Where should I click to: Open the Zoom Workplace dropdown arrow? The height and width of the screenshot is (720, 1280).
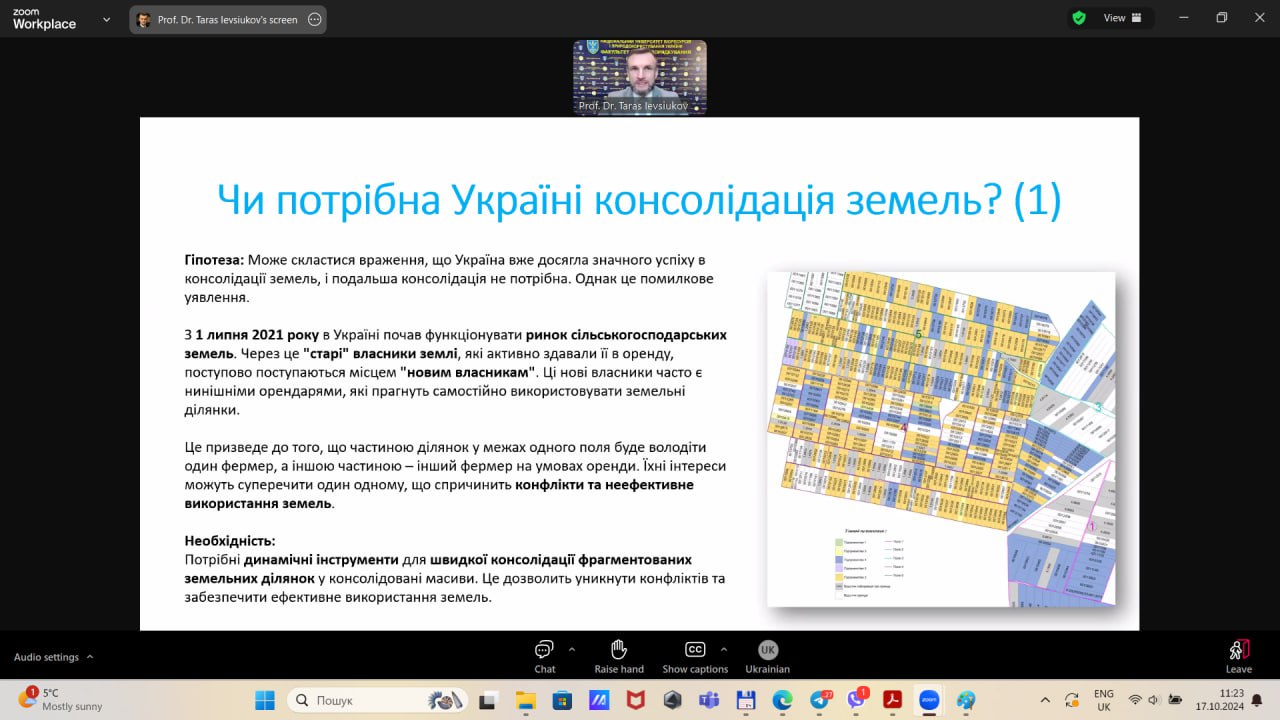[x=107, y=19]
